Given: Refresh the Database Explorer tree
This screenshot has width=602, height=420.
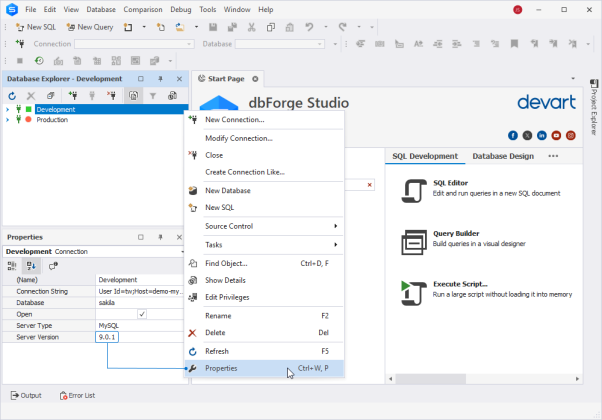Looking at the screenshot, I should click(x=12, y=96).
